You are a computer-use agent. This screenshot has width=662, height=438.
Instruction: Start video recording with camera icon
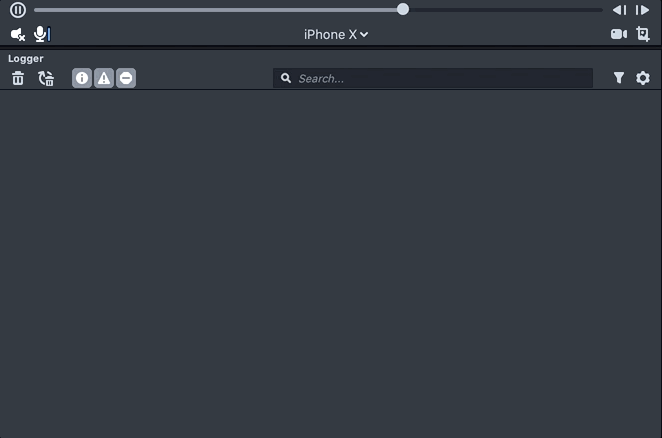[619, 34]
